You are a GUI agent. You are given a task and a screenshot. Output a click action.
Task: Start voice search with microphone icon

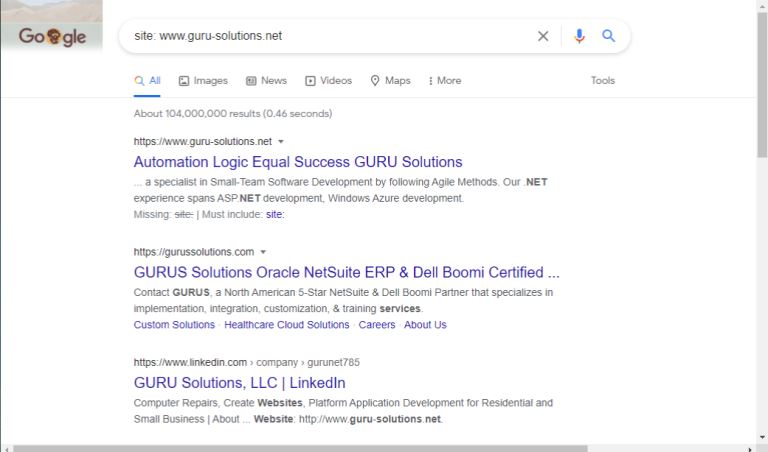pyautogui.click(x=579, y=36)
